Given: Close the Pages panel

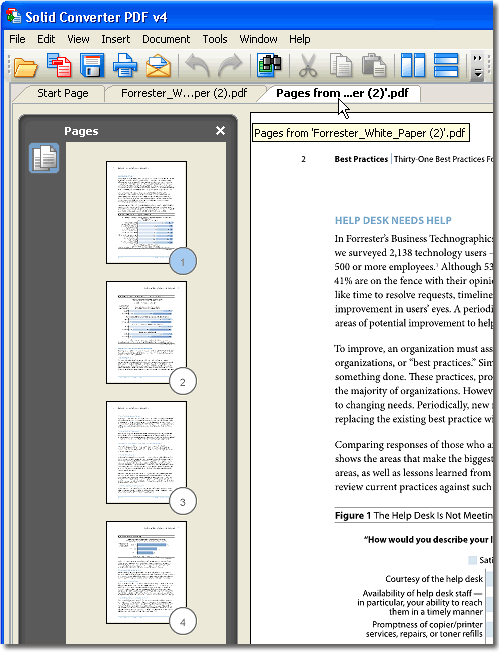Looking at the screenshot, I should tap(220, 131).
